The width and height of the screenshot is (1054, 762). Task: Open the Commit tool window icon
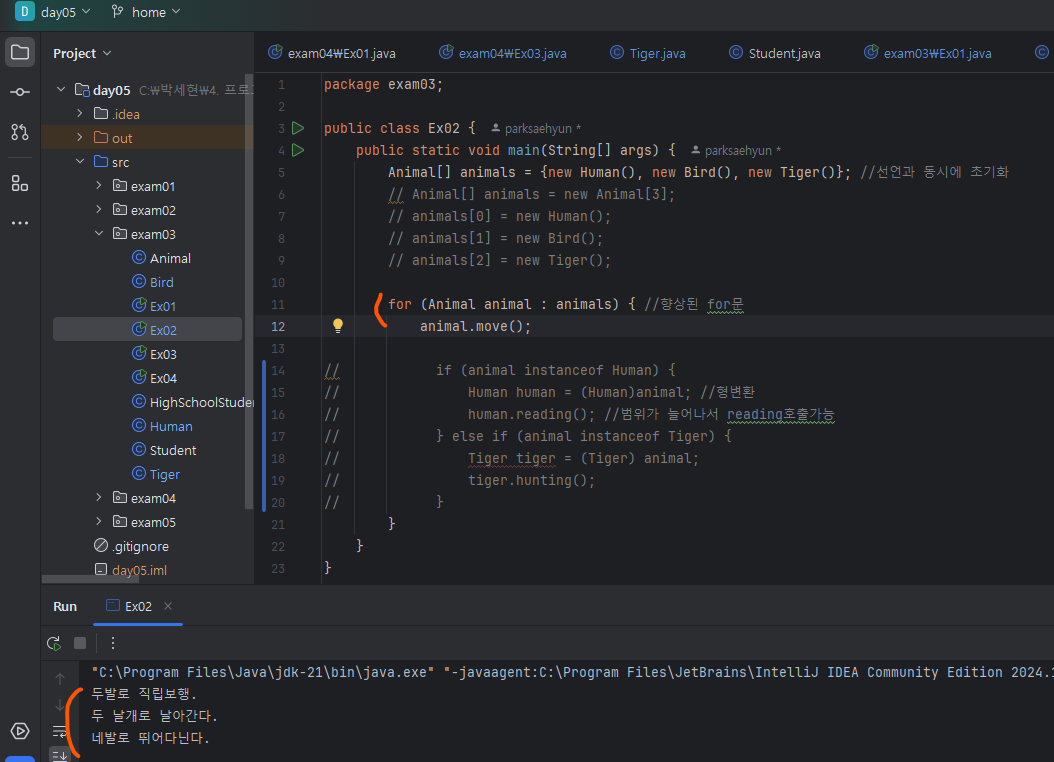point(20,92)
